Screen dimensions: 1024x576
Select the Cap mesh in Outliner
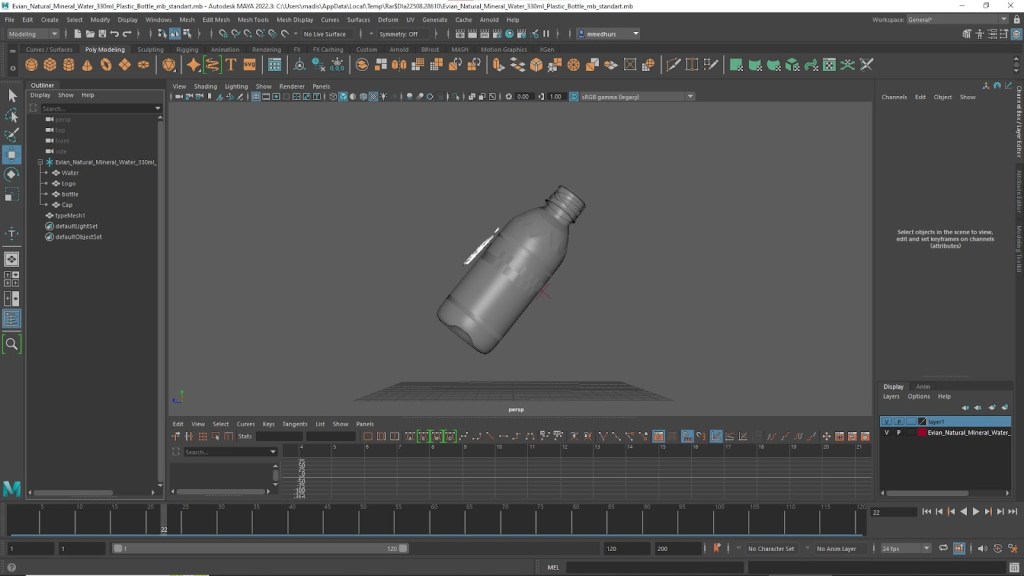pos(67,205)
